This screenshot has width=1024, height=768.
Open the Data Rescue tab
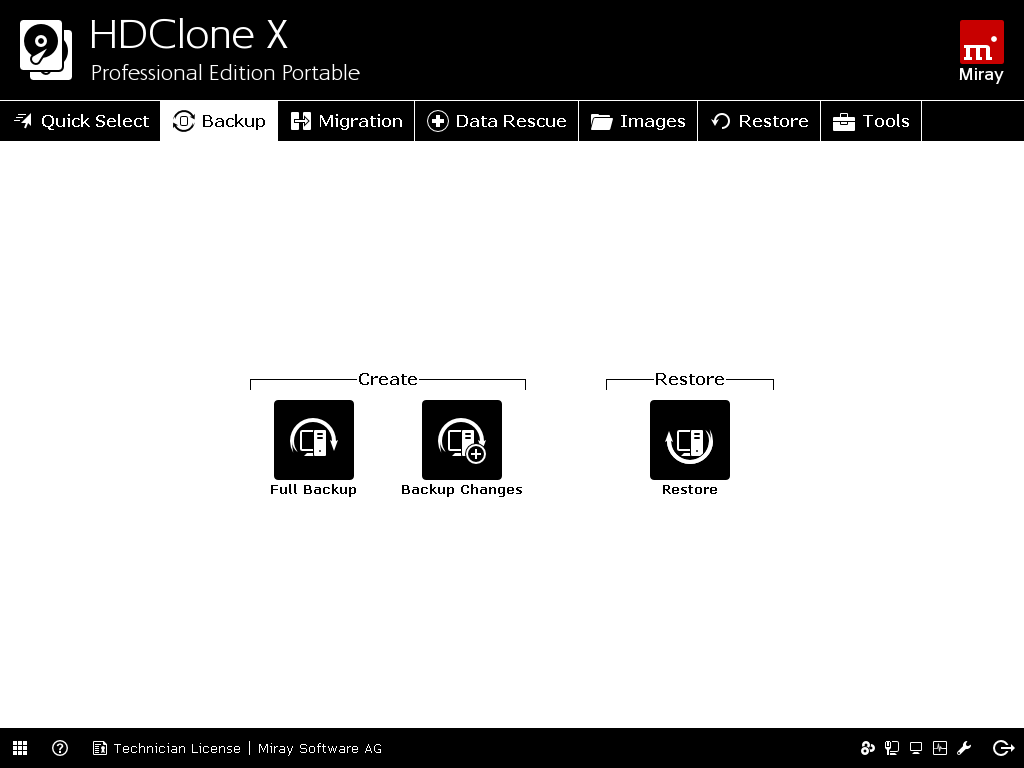[x=496, y=121]
